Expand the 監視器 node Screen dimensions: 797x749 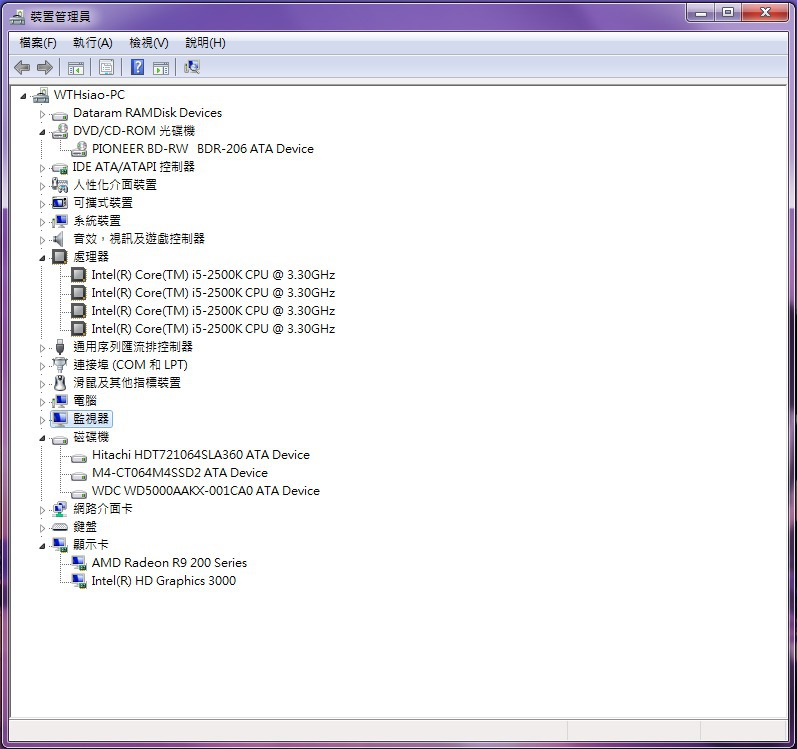[43, 420]
